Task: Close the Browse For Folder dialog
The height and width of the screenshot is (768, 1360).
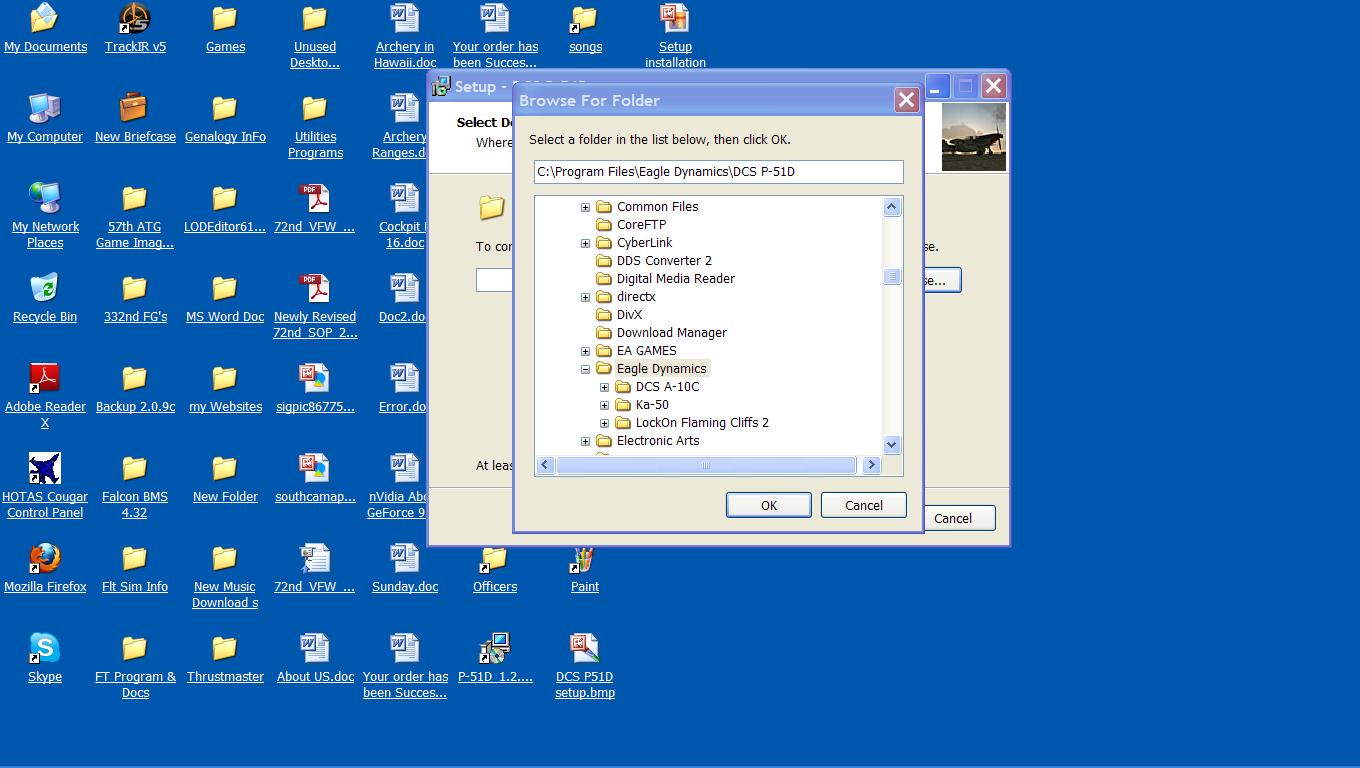Action: [906, 100]
